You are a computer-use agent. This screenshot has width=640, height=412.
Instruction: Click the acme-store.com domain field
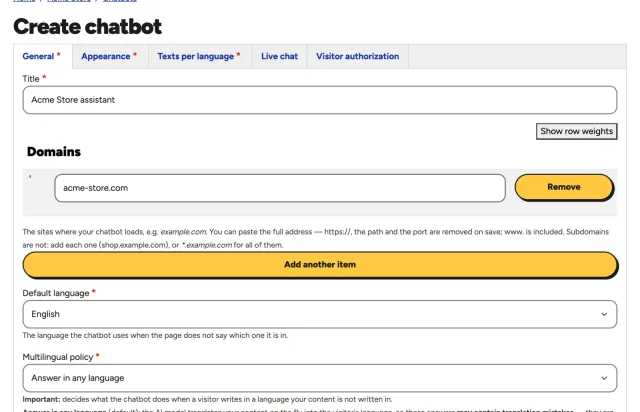[280, 188]
